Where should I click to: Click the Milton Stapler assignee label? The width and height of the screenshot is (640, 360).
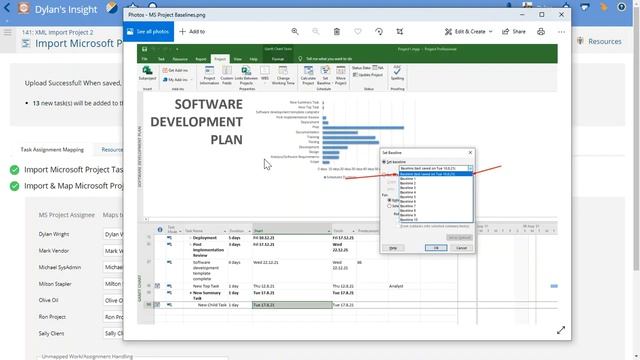(55, 284)
